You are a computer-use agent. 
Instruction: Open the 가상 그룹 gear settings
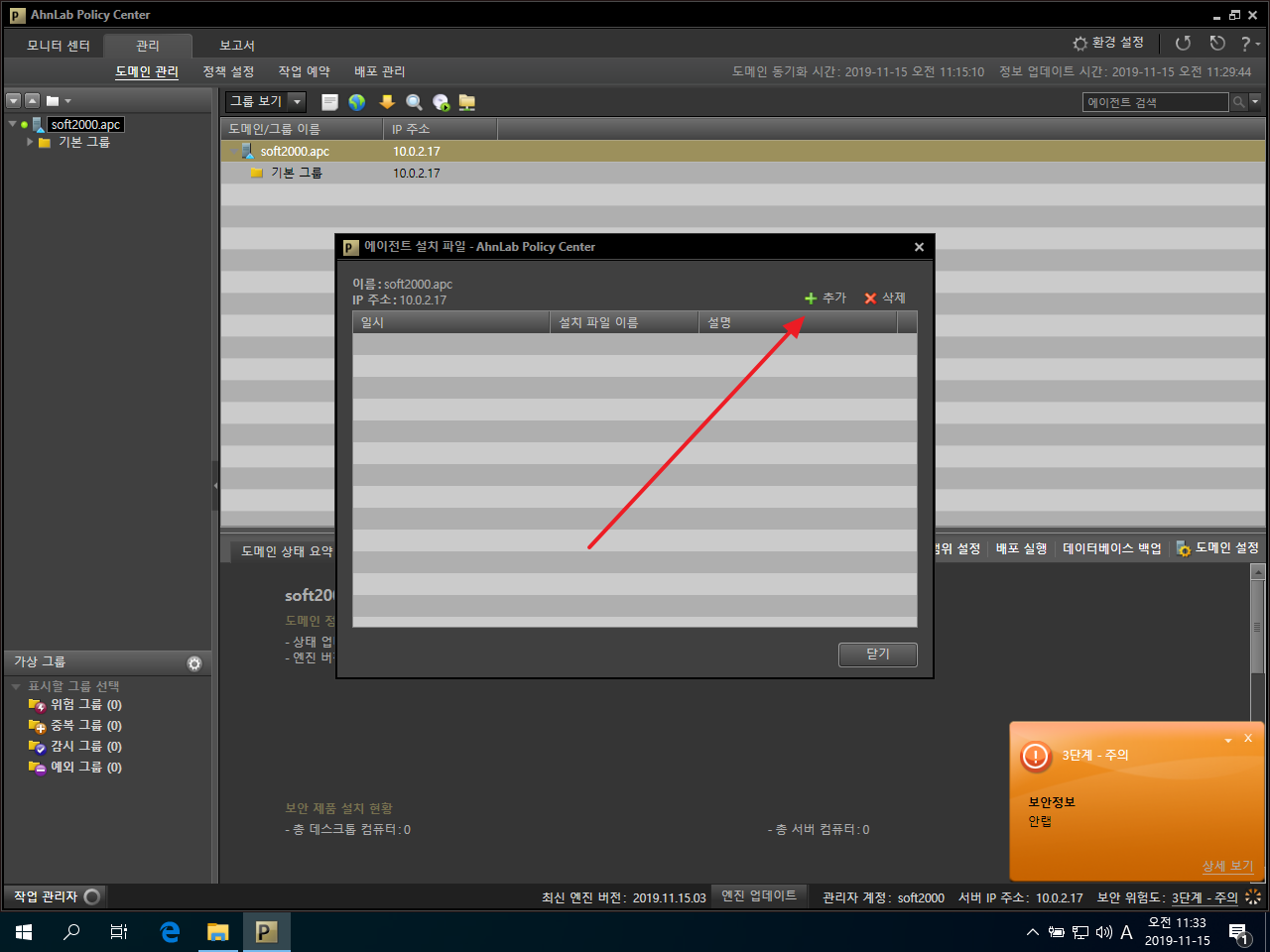194,663
